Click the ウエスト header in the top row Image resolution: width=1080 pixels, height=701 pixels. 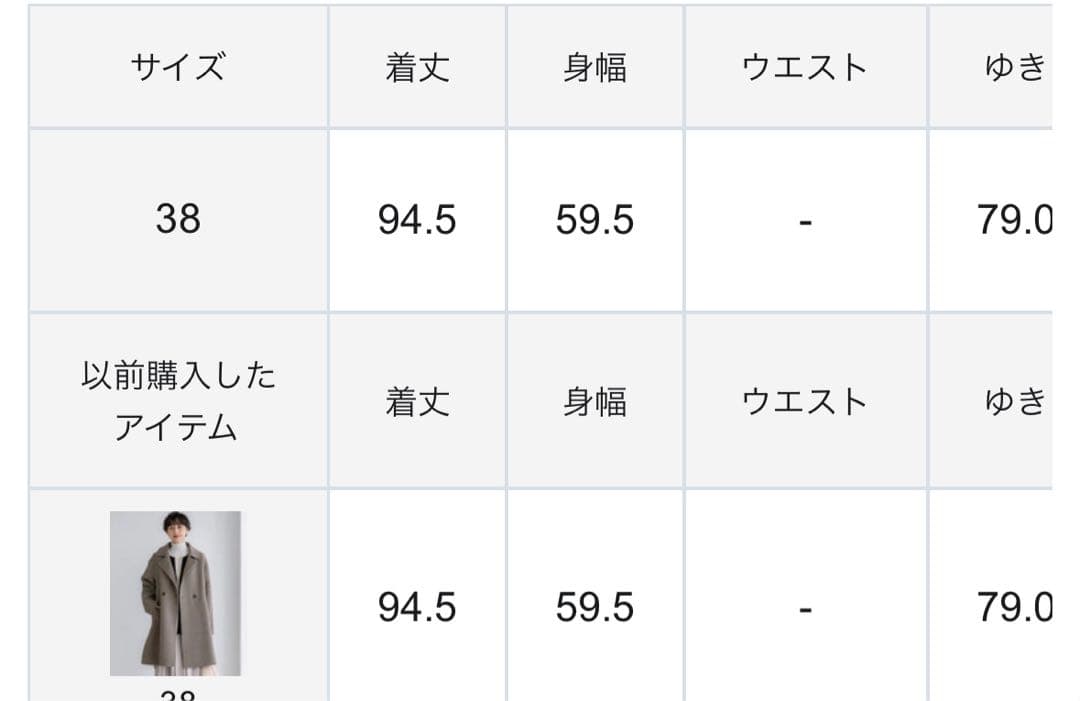pos(805,68)
